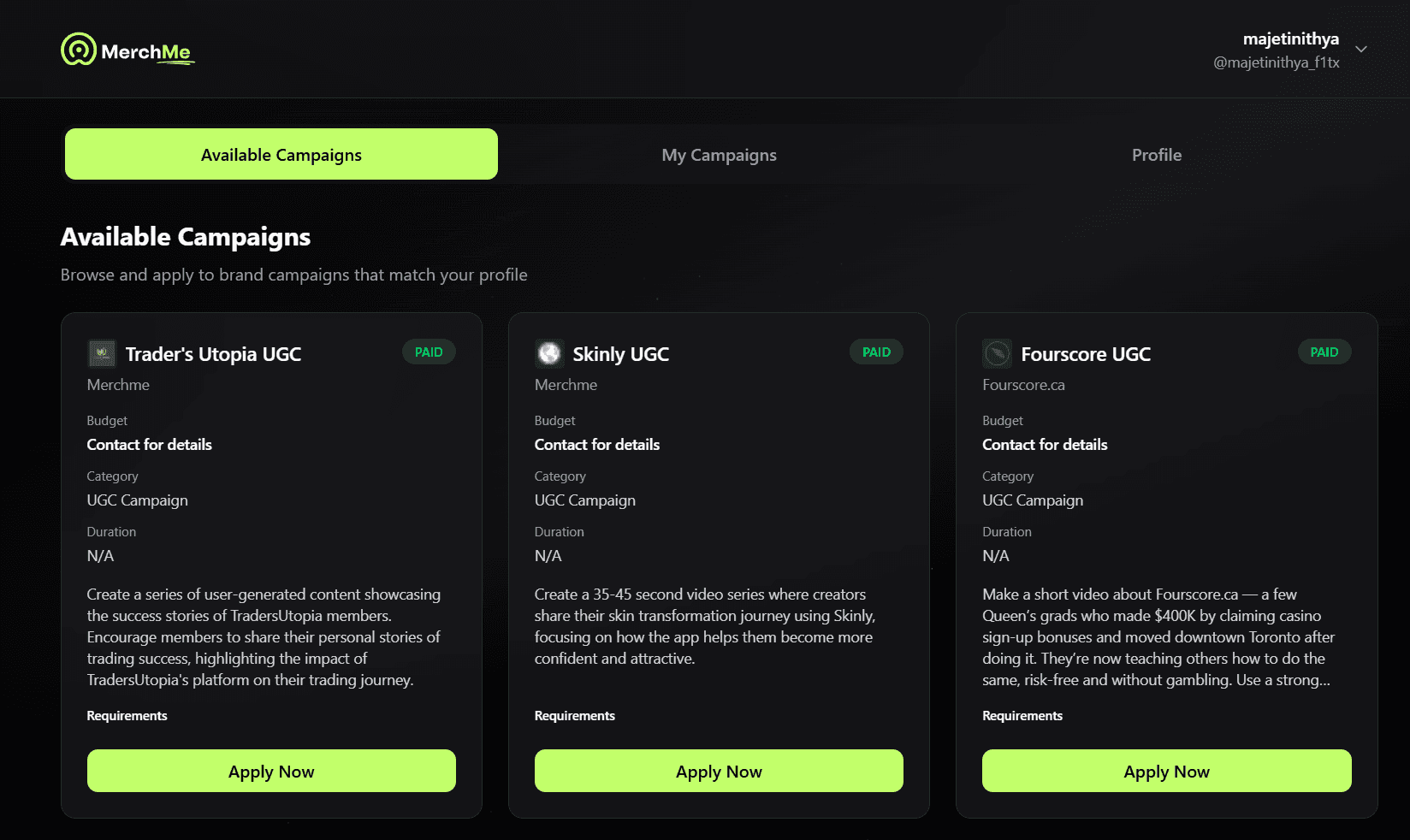The width and height of the screenshot is (1410, 840).
Task: Click the Merchme brand name under Skinly UGC
Action: click(x=566, y=385)
